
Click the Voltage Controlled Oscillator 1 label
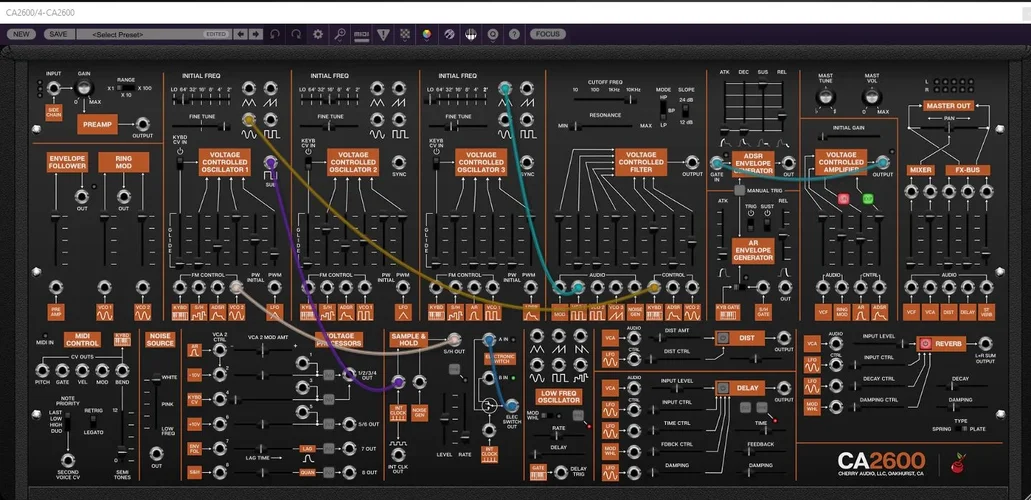[x=224, y=162]
